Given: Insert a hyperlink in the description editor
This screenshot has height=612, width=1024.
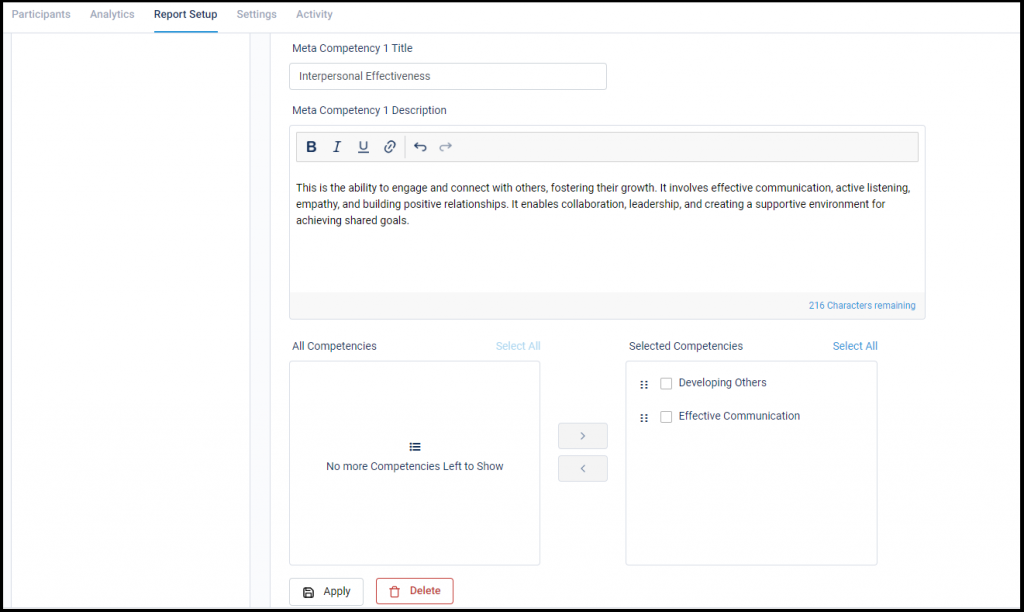Looking at the screenshot, I should [x=389, y=146].
